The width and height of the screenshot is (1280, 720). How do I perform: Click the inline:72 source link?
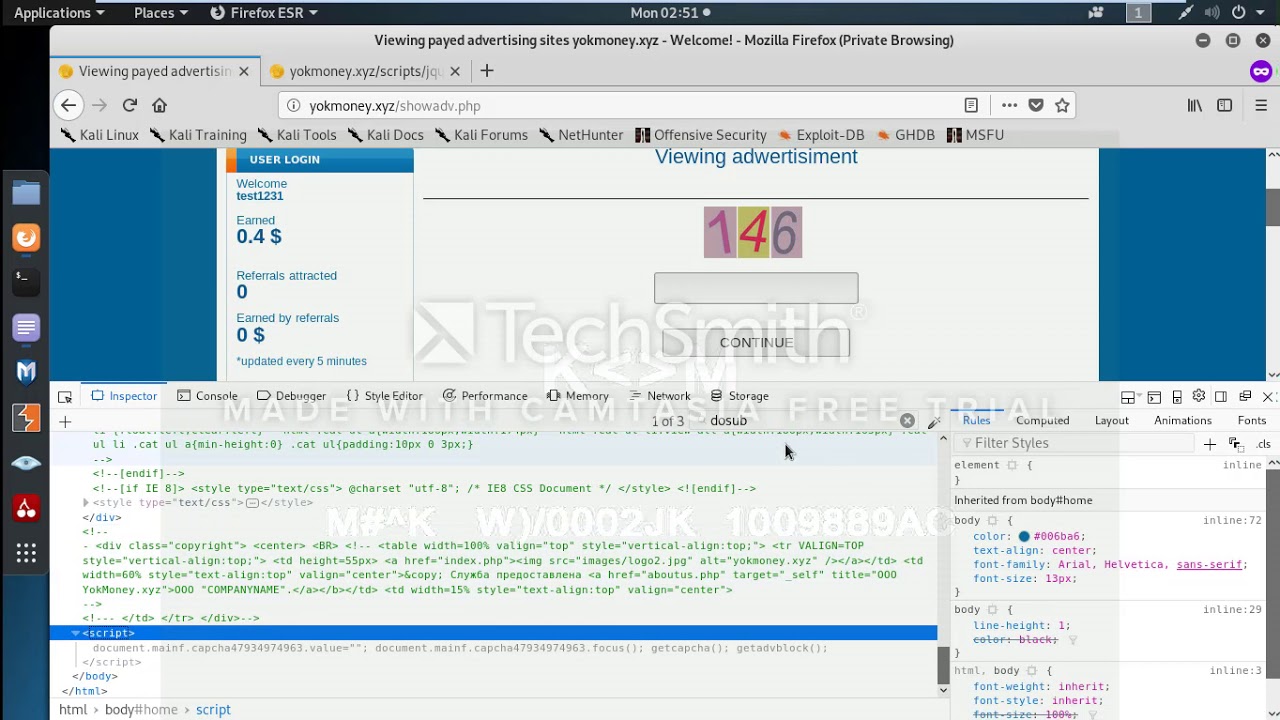pyautogui.click(x=1232, y=521)
